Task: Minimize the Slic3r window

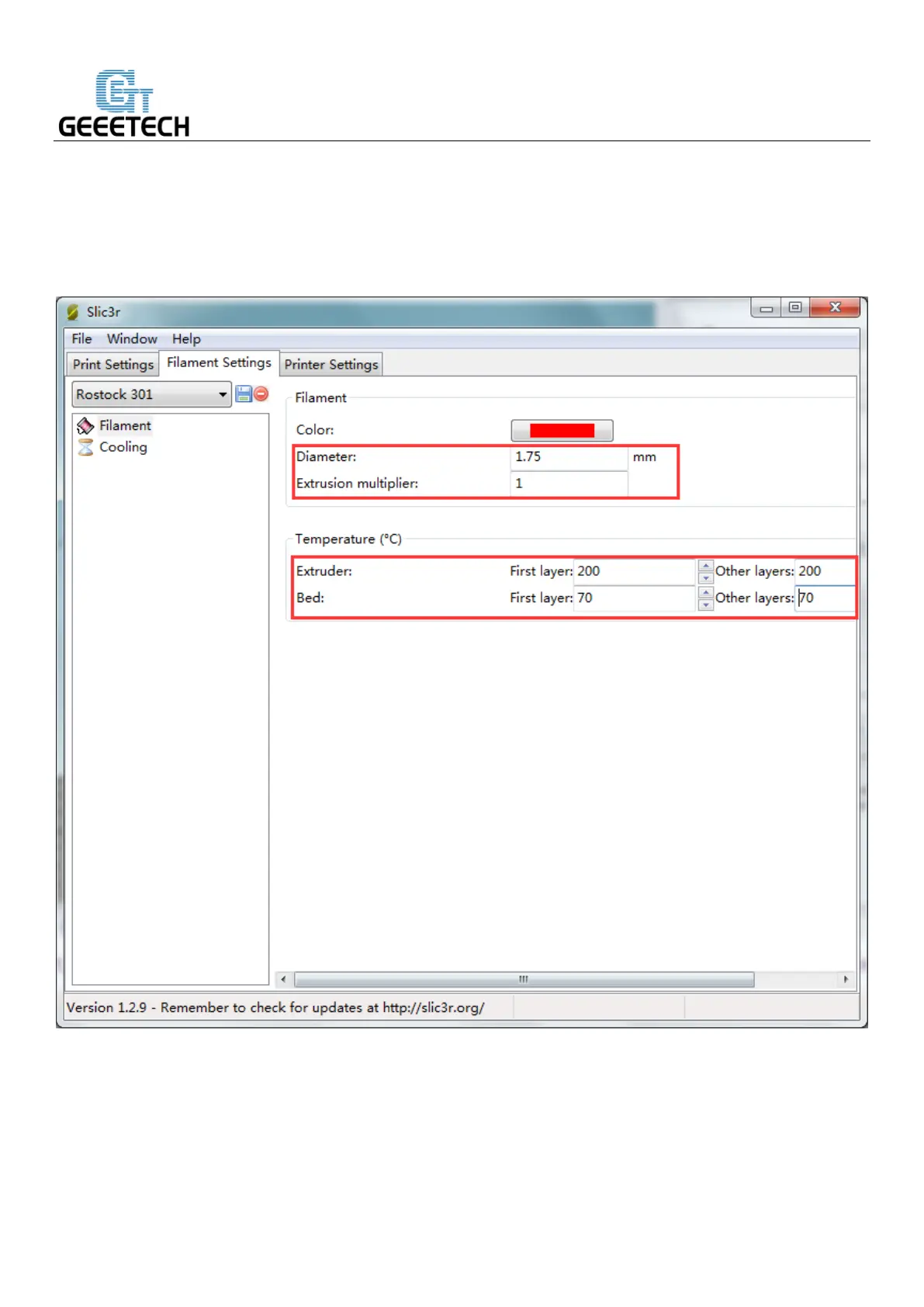Action: click(x=767, y=308)
